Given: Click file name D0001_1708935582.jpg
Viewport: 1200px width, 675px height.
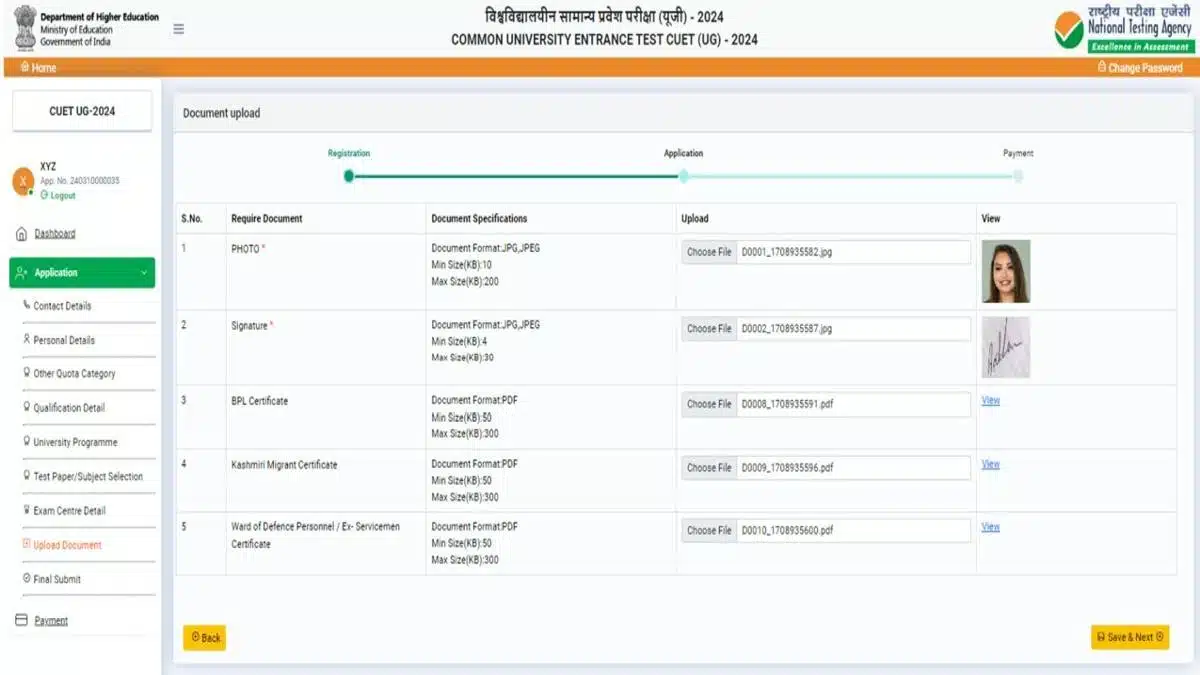Looking at the screenshot, I should (x=787, y=252).
